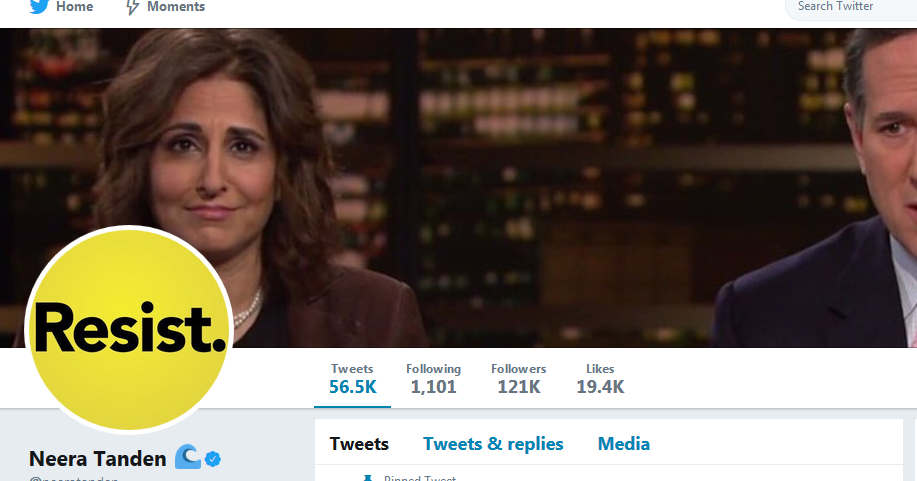Switch to the Media tab
The image size is (917, 481).
point(623,444)
